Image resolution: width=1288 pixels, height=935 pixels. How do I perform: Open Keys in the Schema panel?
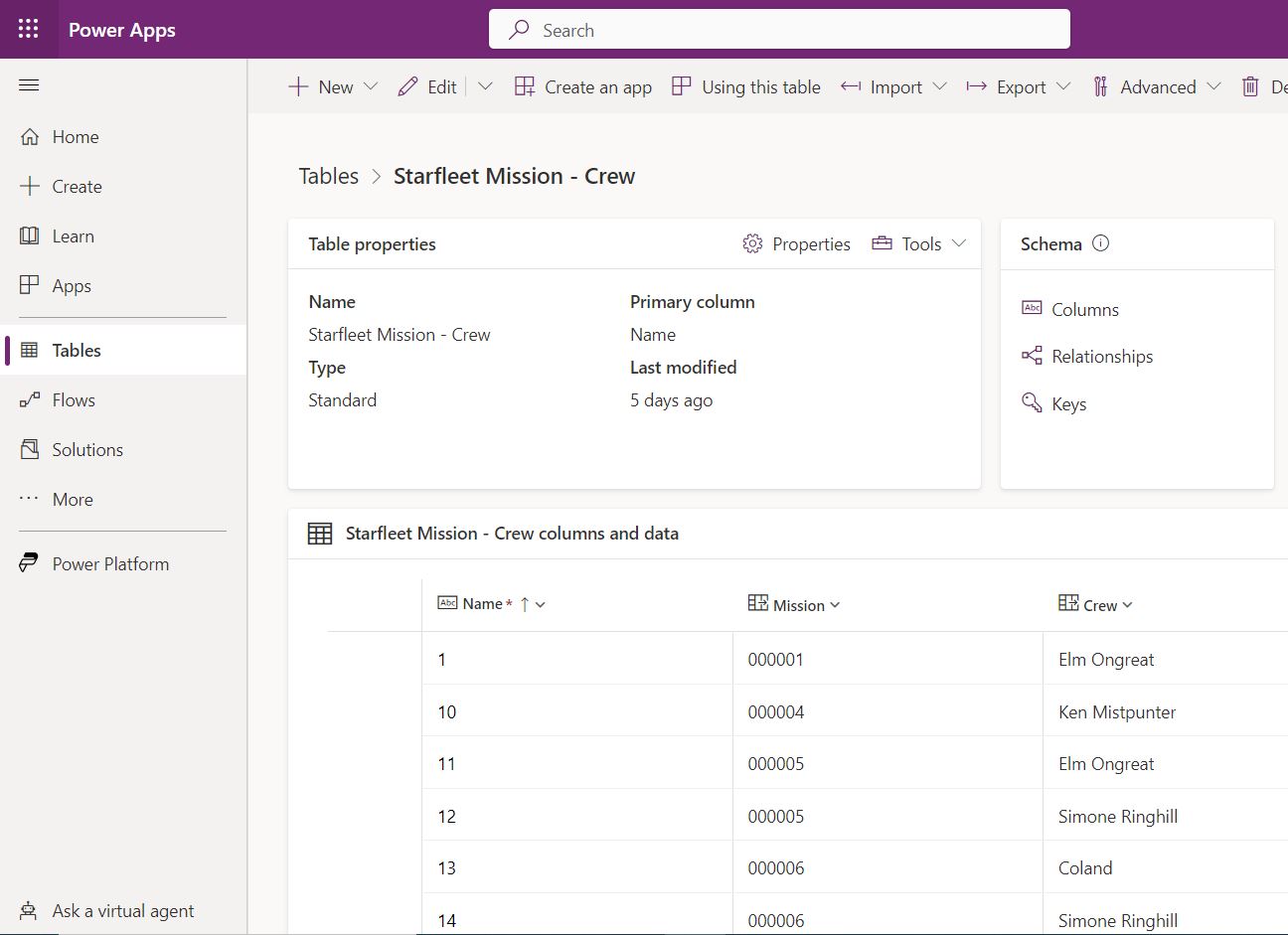click(1068, 403)
